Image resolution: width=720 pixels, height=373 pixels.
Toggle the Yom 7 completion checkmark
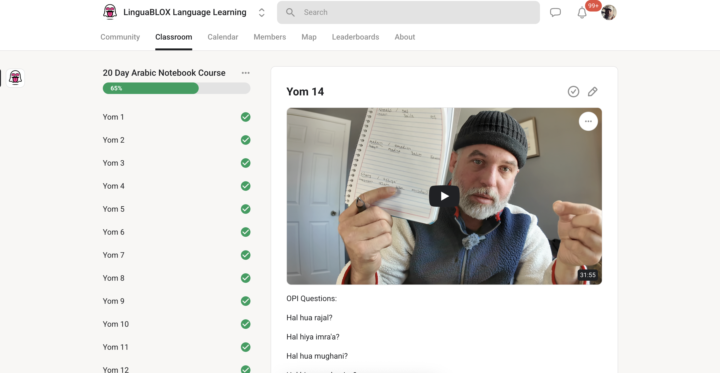246,255
